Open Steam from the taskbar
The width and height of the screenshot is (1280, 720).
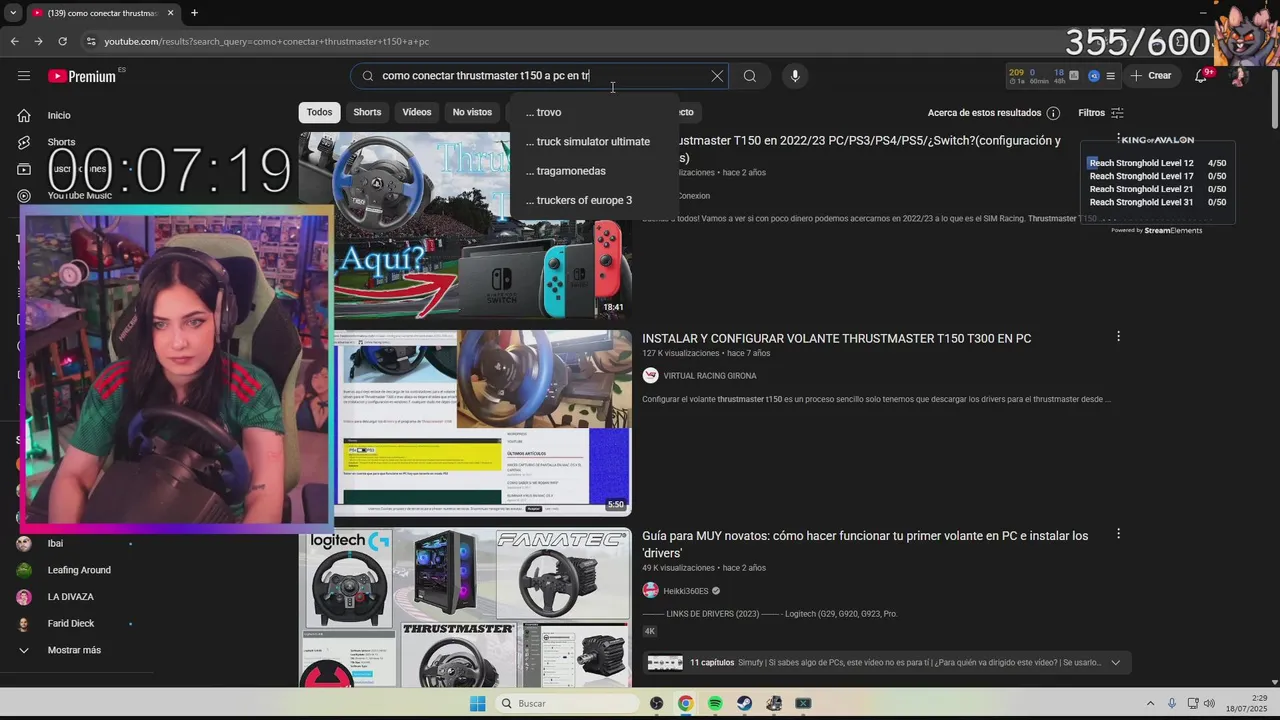tap(744, 703)
